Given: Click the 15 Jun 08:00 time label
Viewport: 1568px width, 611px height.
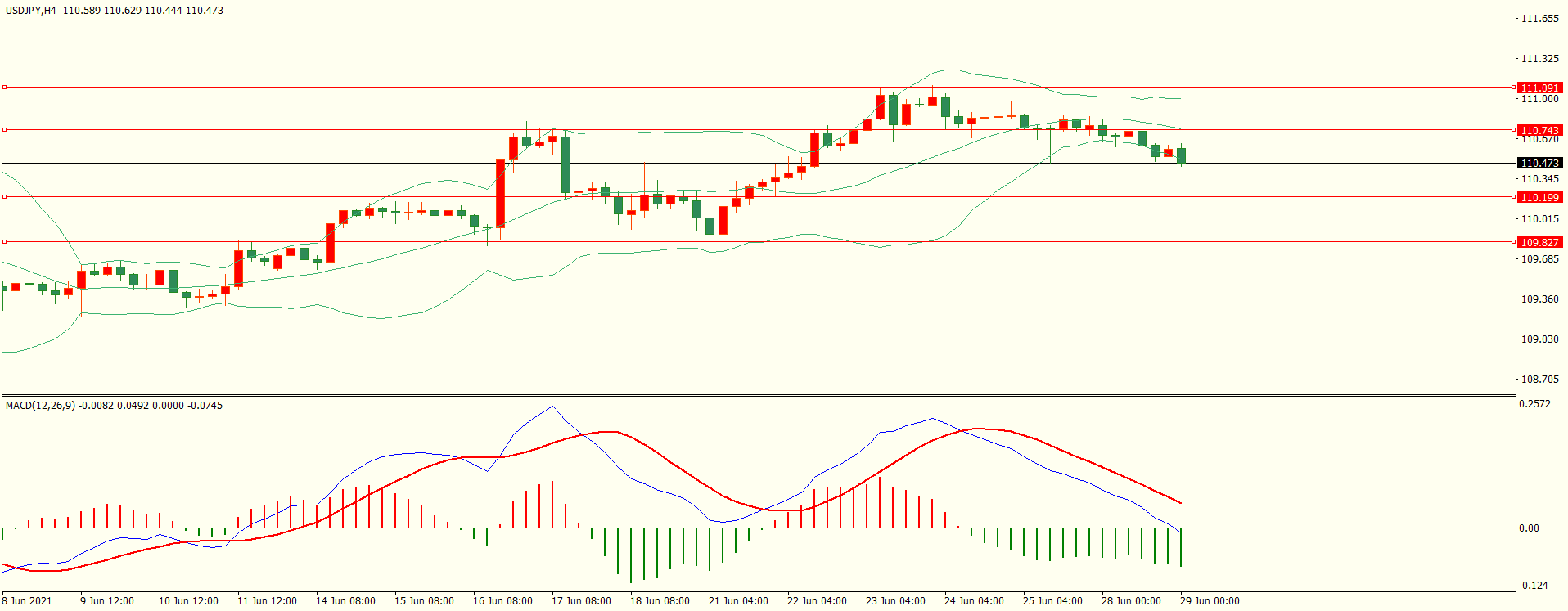Looking at the screenshot, I should pos(424,601).
